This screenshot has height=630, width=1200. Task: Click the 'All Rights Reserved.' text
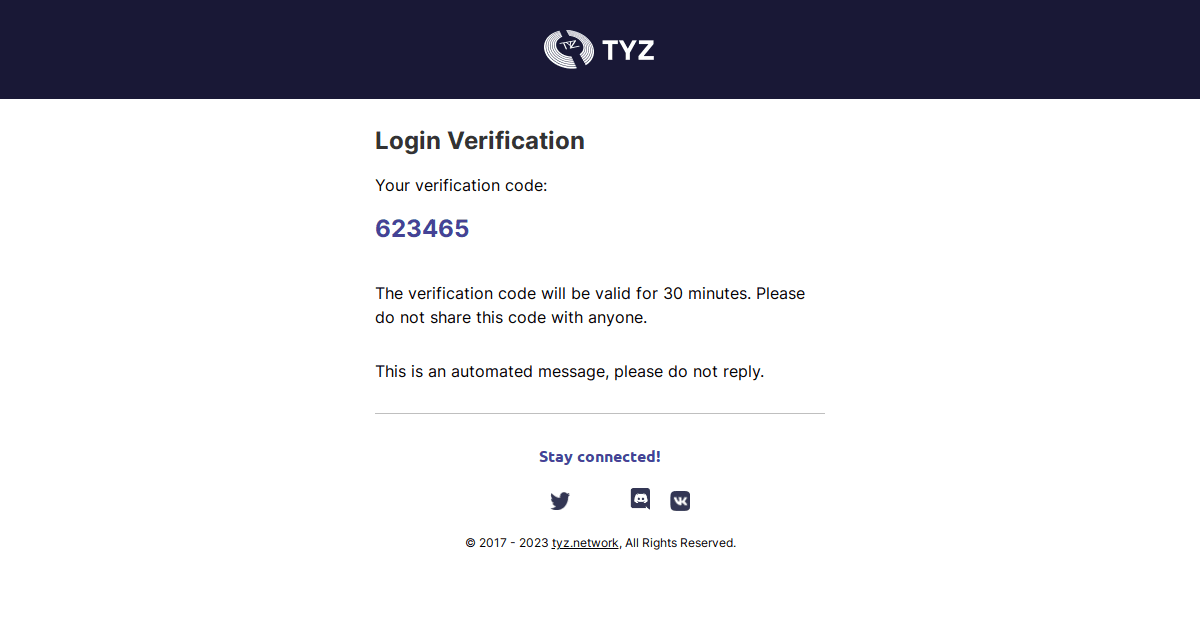coord(681,543)
